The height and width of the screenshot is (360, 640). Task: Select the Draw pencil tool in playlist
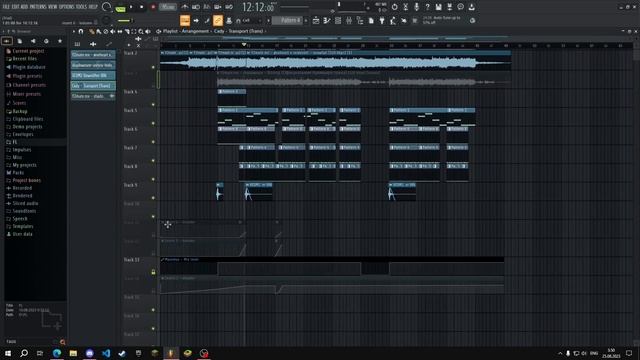pyautogui.click(x=91, y=31)
